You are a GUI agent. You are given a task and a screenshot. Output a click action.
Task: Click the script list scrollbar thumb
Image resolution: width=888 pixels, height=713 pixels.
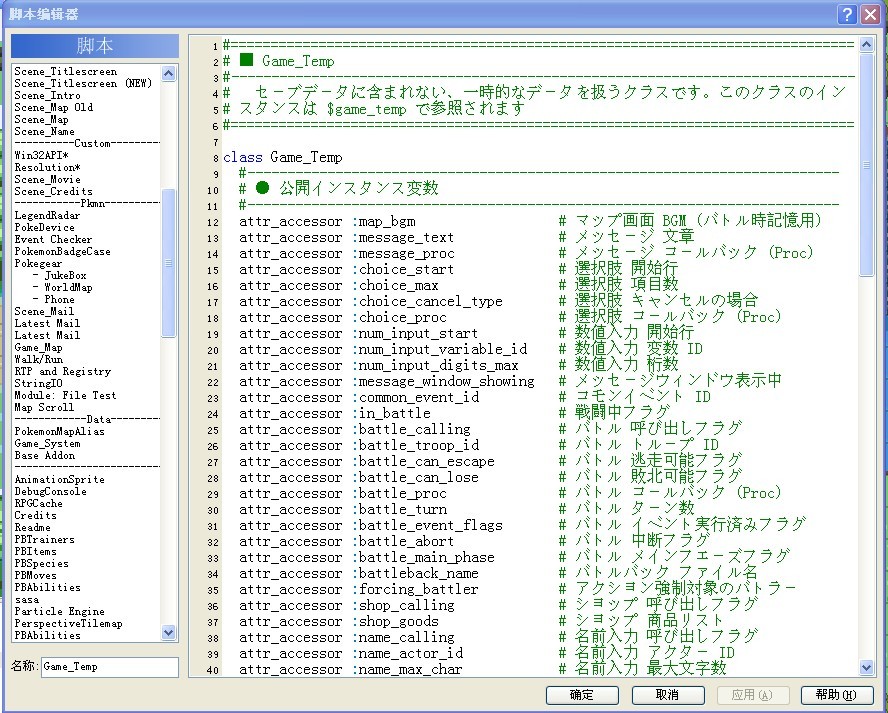tap(169, 262)
